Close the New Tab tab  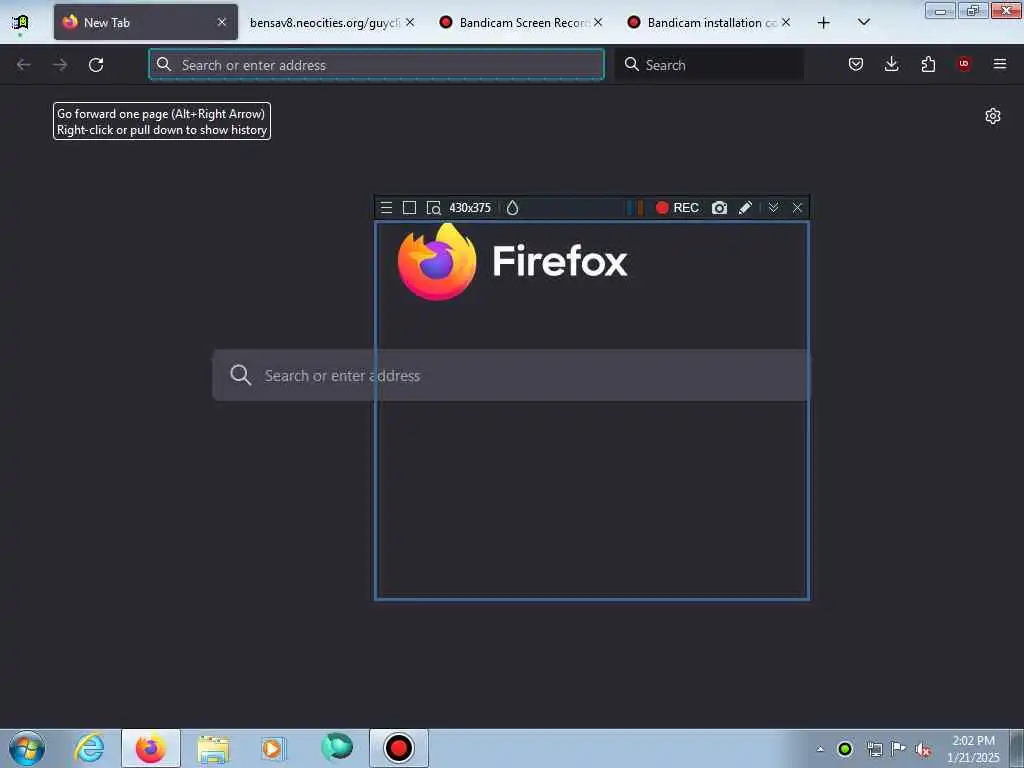point(222,22)
